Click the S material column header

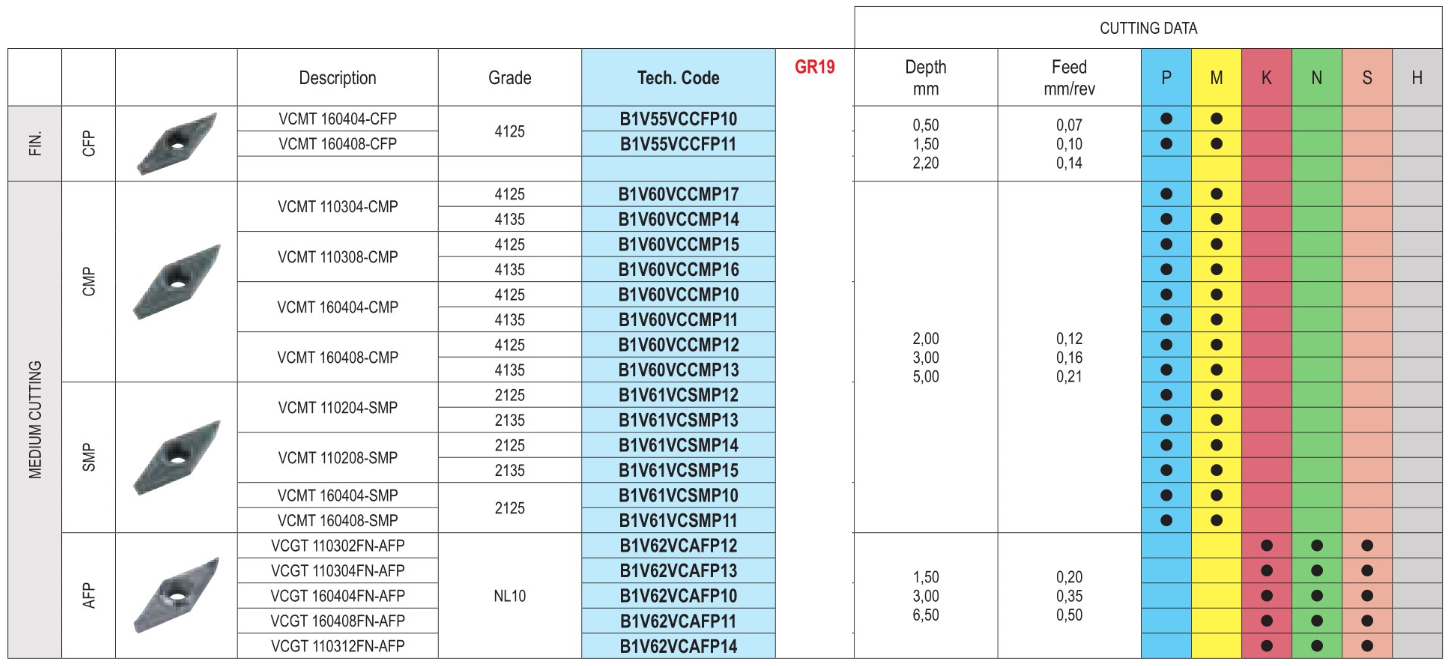pos(1367,78)
